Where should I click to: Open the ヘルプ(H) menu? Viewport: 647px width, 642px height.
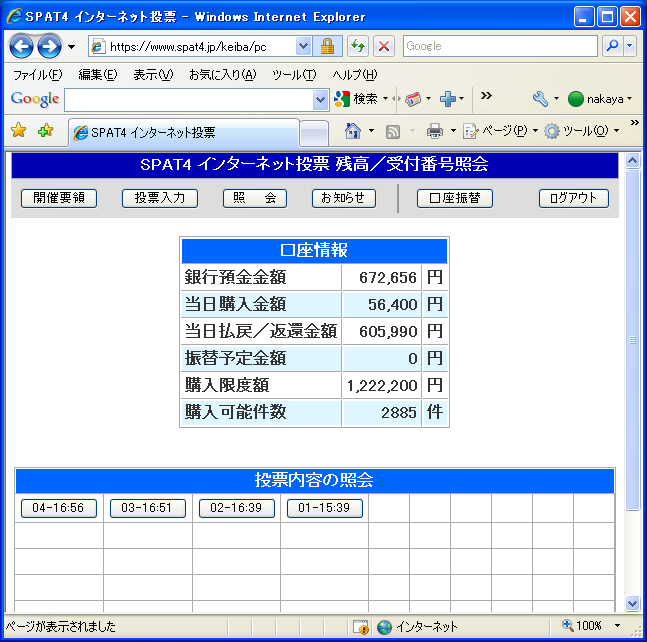pos(355,75)
